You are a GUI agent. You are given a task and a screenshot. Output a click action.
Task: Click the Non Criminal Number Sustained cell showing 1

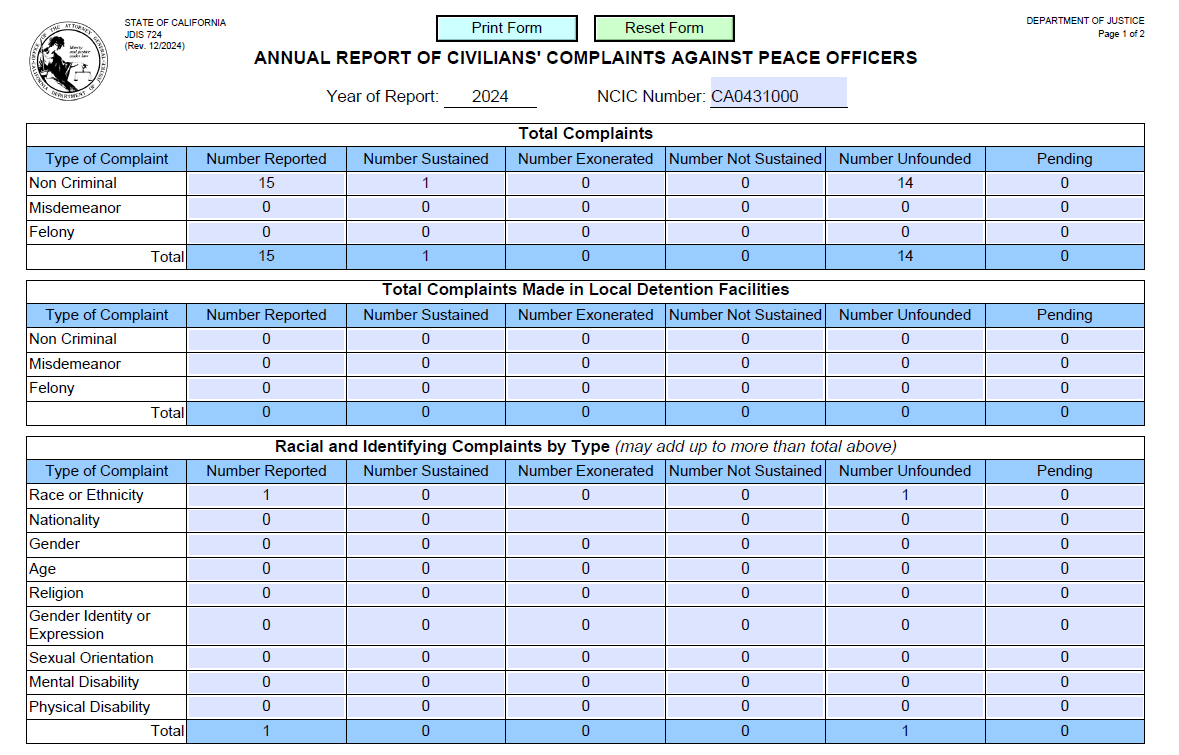click(x=425, y=183)
